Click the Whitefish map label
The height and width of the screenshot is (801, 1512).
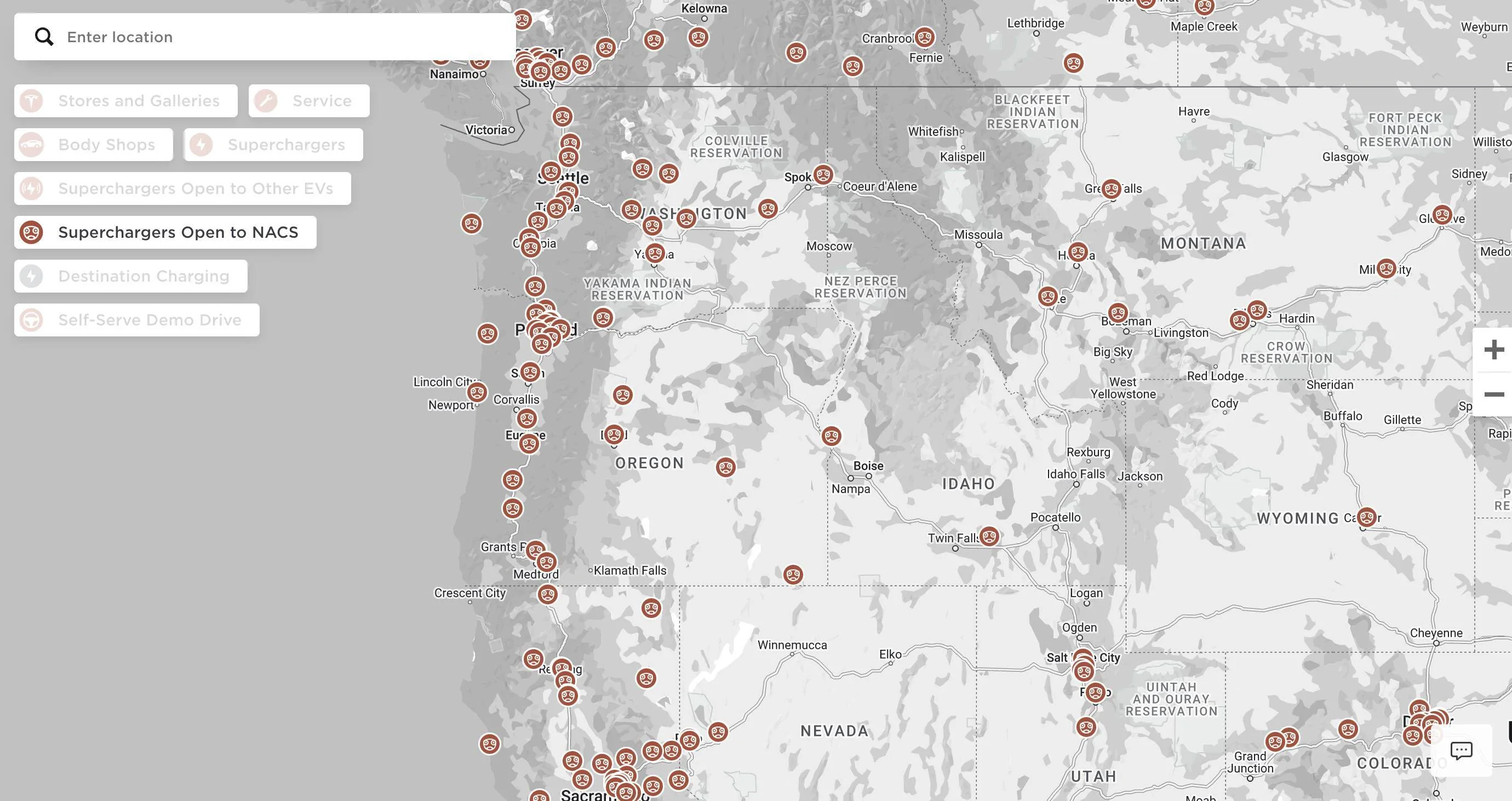tap(933, 131)
